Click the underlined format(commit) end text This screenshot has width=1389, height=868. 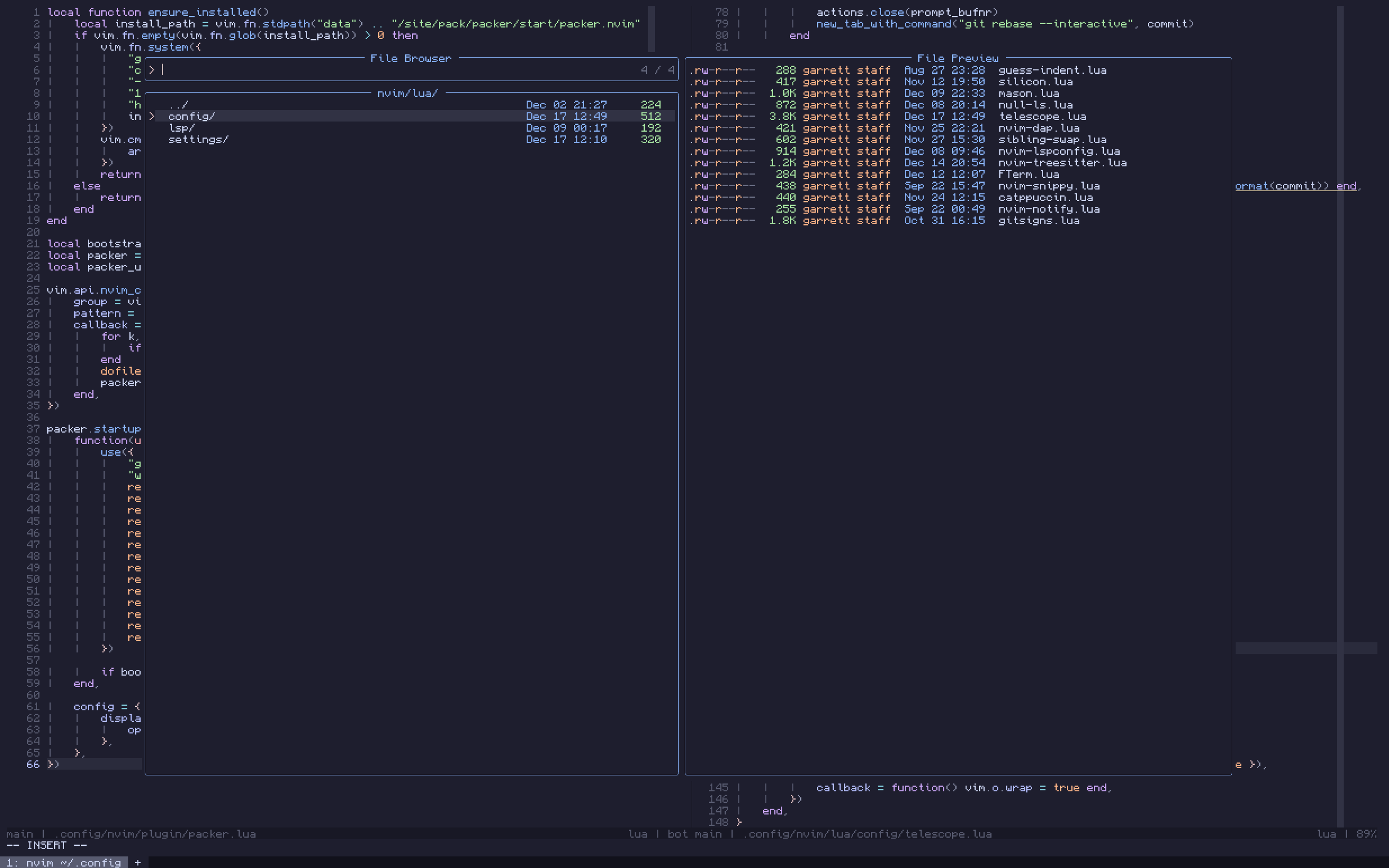pyautogui.click(x=1295, y=186)
